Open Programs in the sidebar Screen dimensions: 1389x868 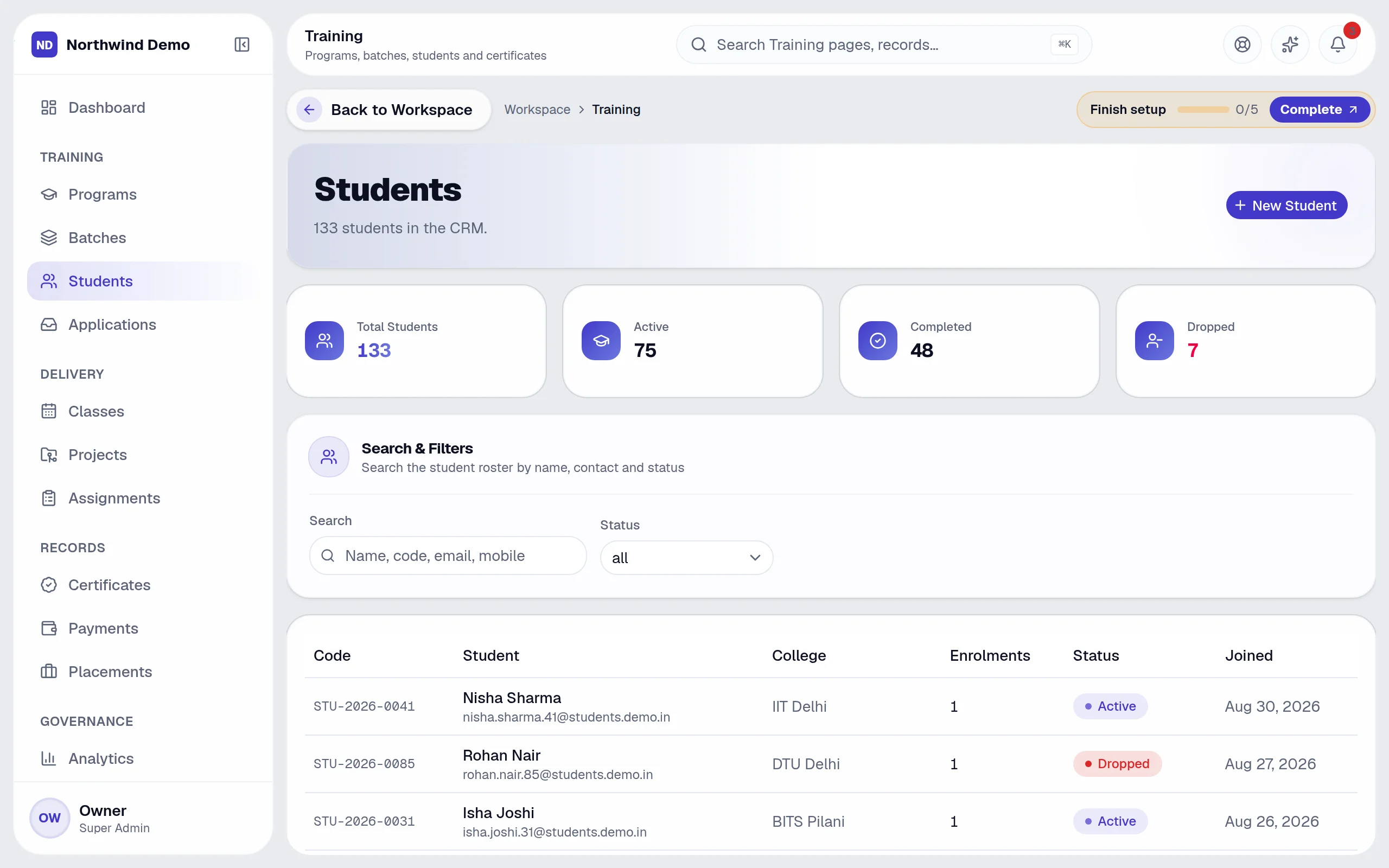point(142,194)
